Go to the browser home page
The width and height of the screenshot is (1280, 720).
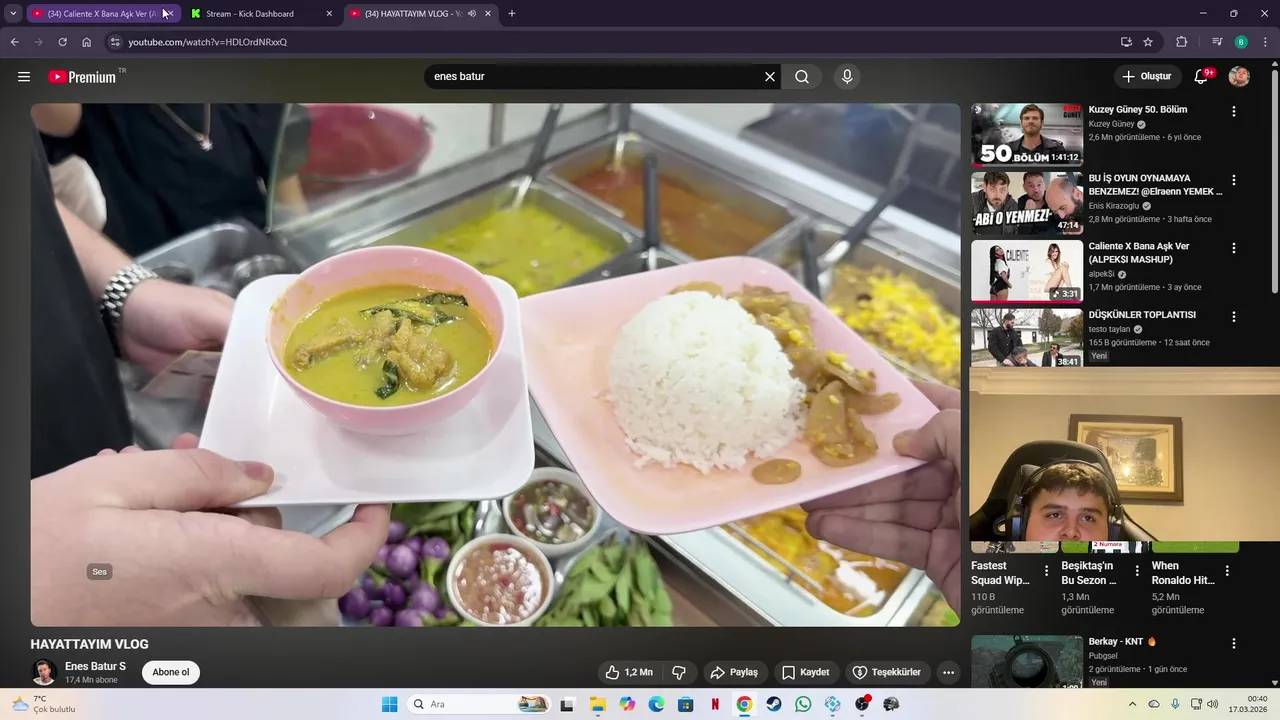[x=87, y=42]
